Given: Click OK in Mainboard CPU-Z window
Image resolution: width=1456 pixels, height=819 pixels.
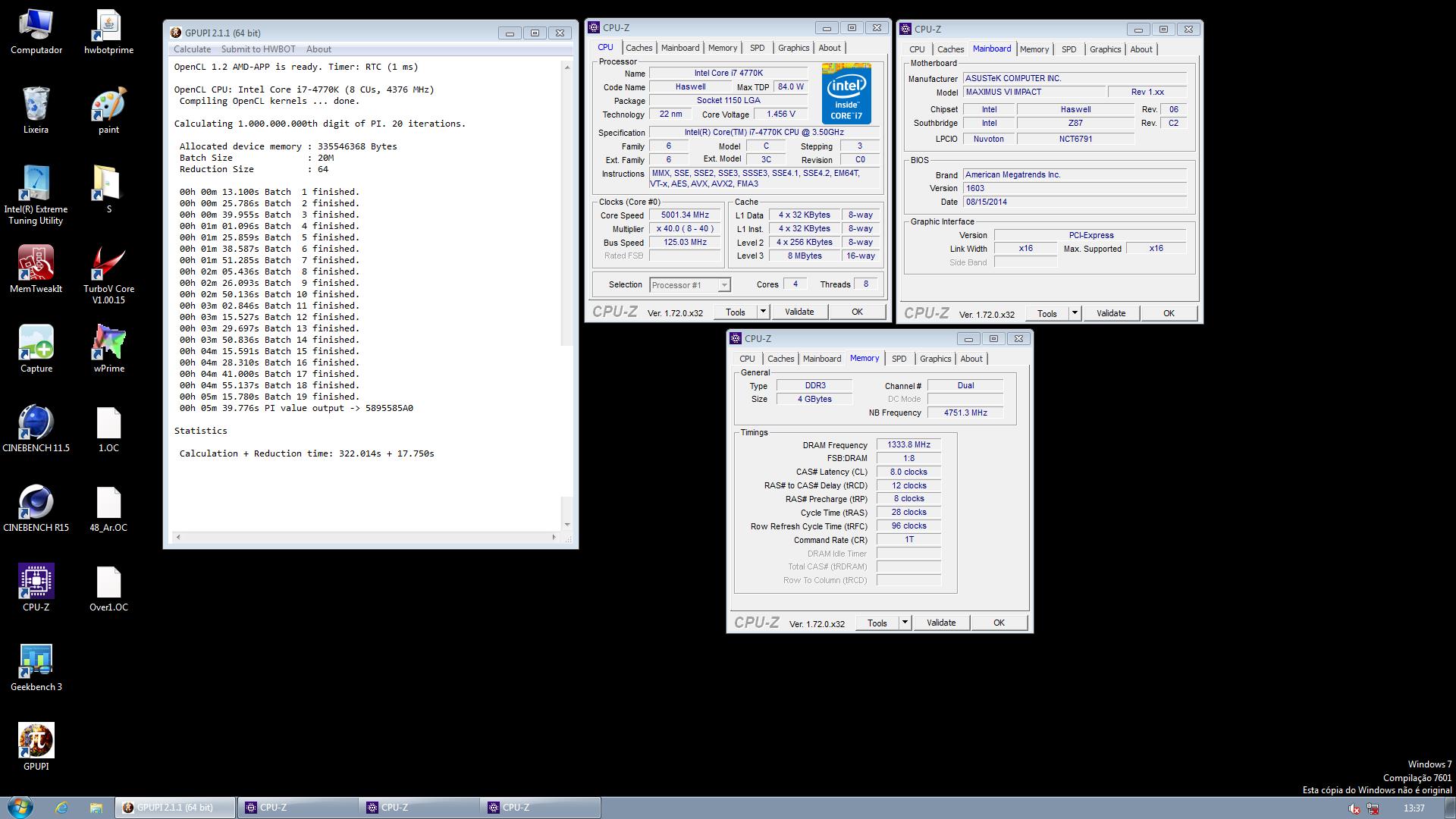Looking at the screenshot, I should point(1169,313).
